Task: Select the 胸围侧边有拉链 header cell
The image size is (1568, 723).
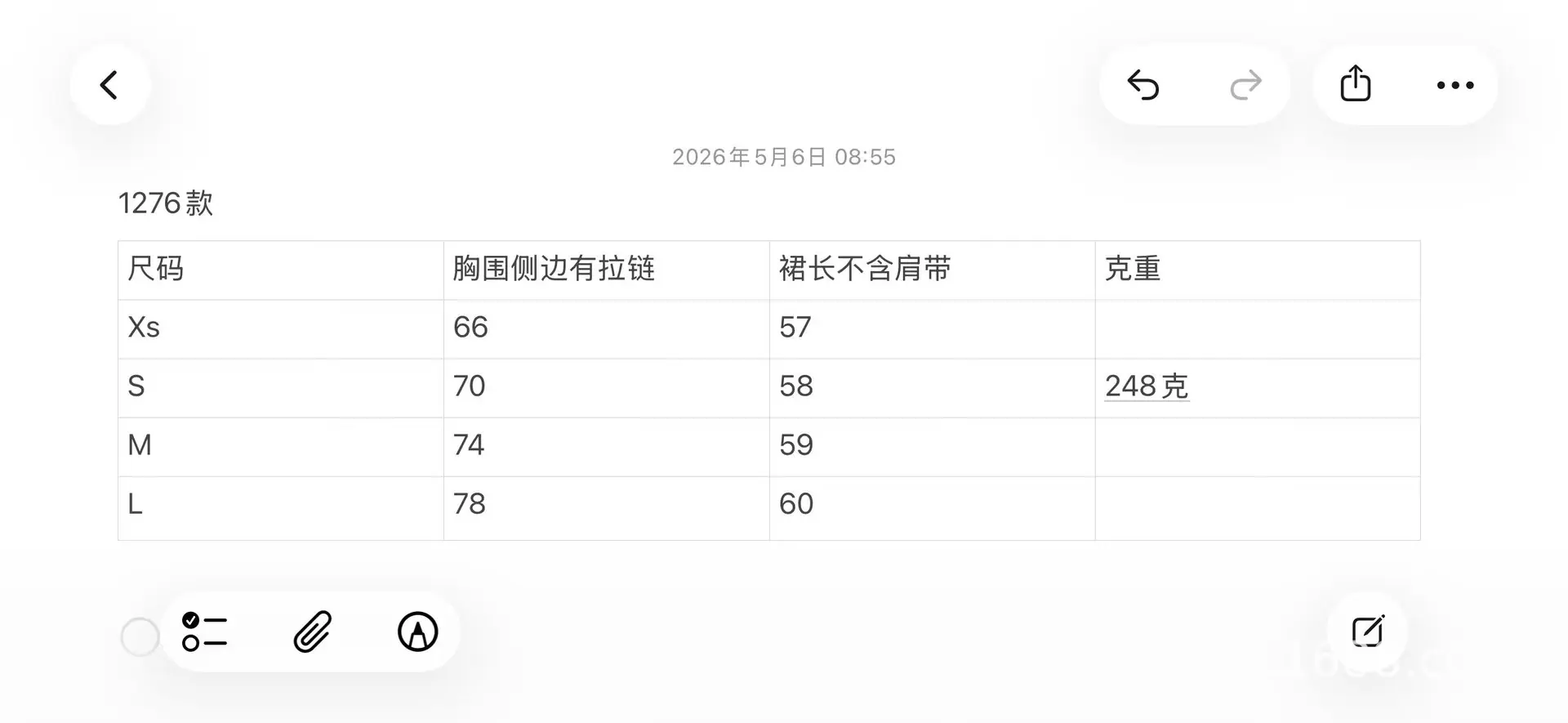Action: [x=607, y=270]
